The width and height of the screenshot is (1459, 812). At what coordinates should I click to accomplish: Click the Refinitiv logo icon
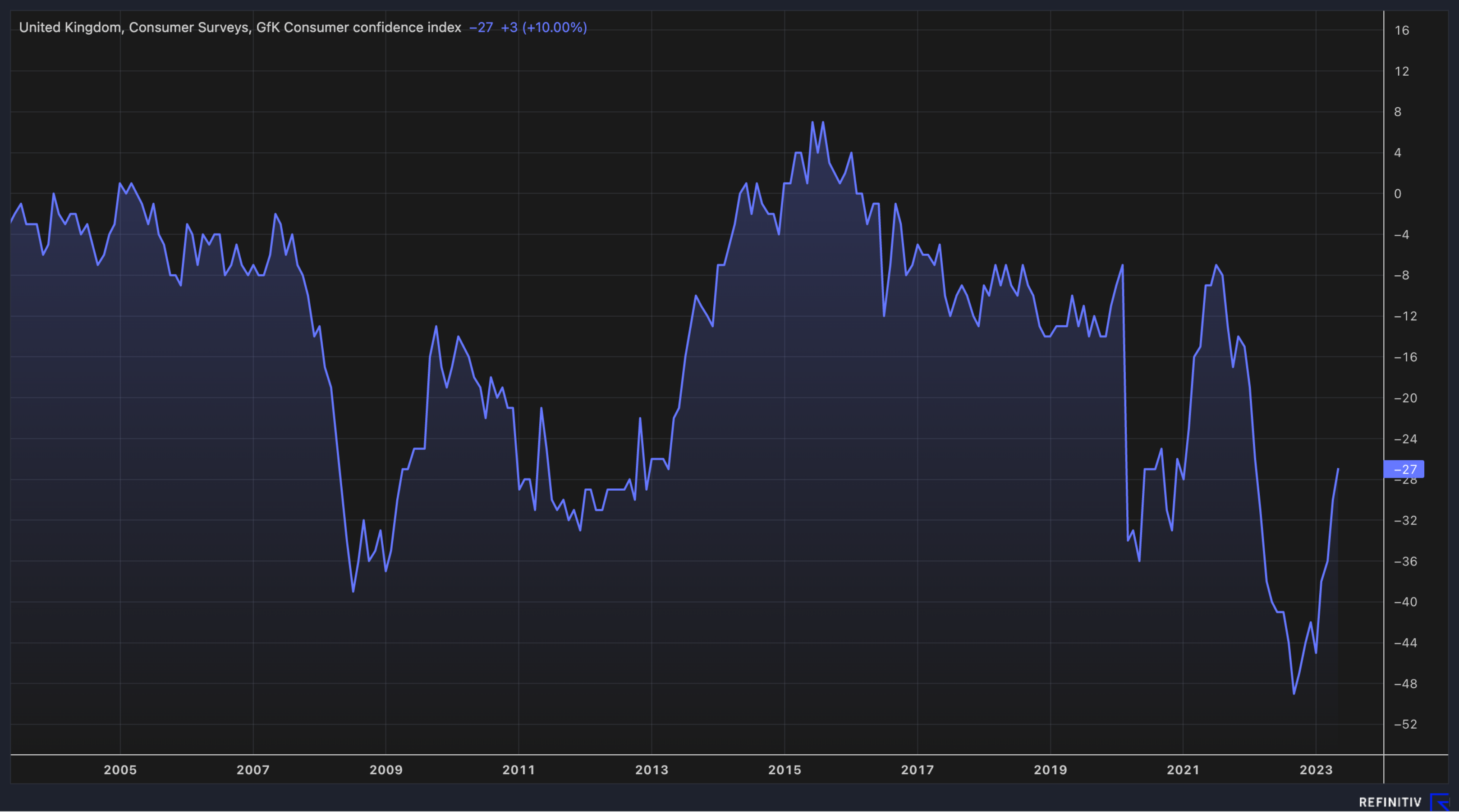[1440, 803]
